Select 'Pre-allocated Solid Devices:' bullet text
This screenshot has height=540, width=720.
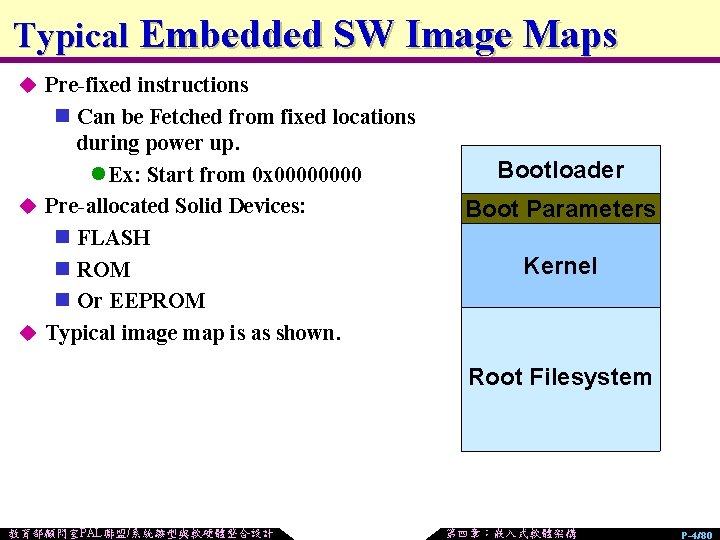click(x=175, y=206)
